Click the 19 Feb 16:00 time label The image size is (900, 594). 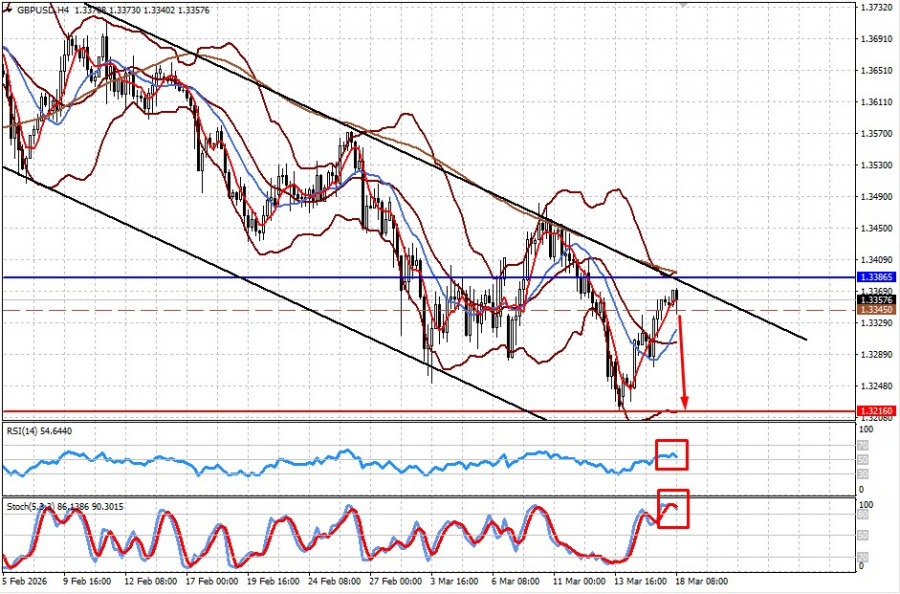[x=271, y=581]
